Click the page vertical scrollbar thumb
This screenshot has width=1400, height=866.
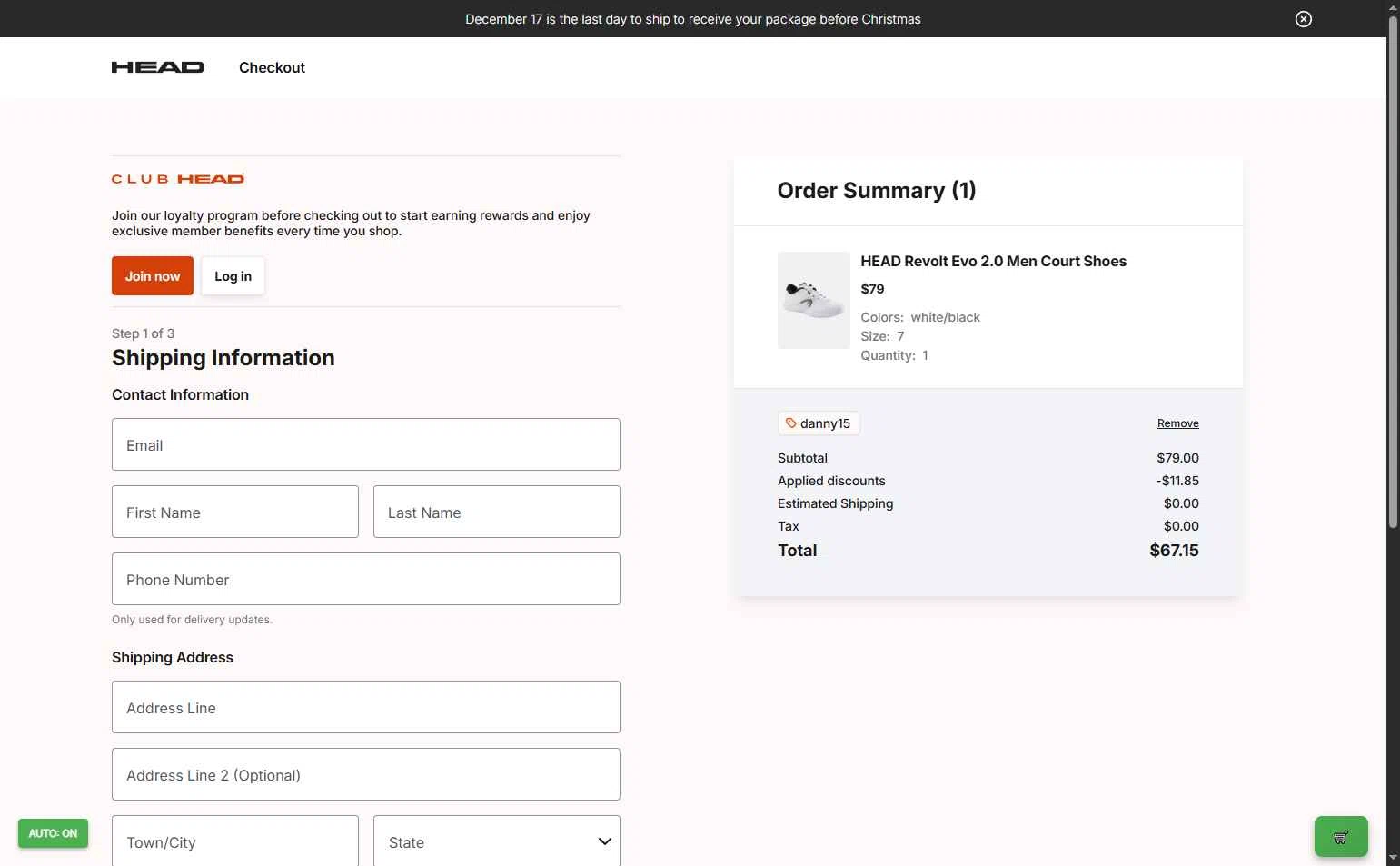click(1393, 273)
